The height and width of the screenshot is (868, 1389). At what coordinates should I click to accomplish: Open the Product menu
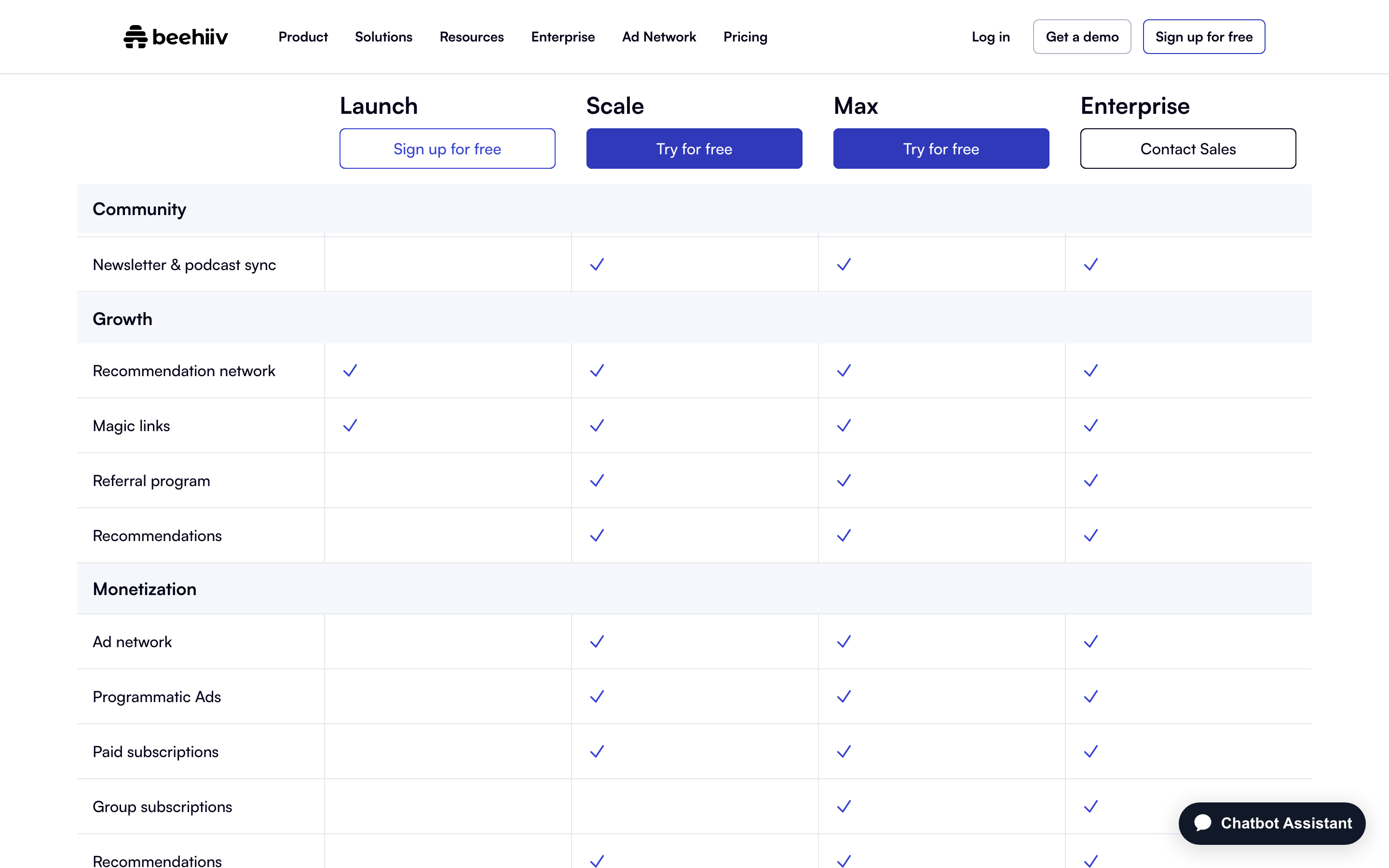pyautogui.click(x=303, y=37)
